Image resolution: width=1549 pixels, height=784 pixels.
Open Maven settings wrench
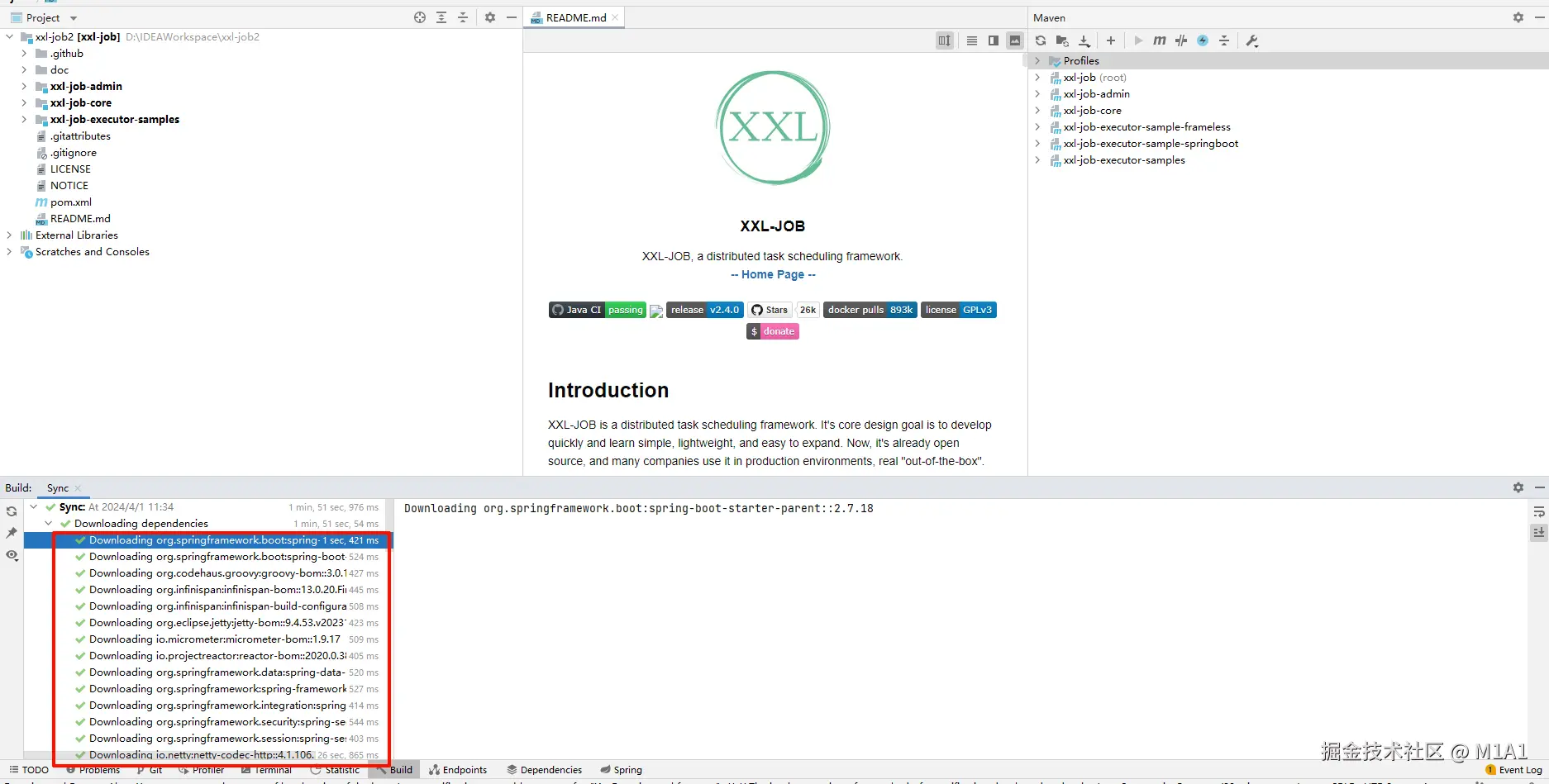point(1252,40)
